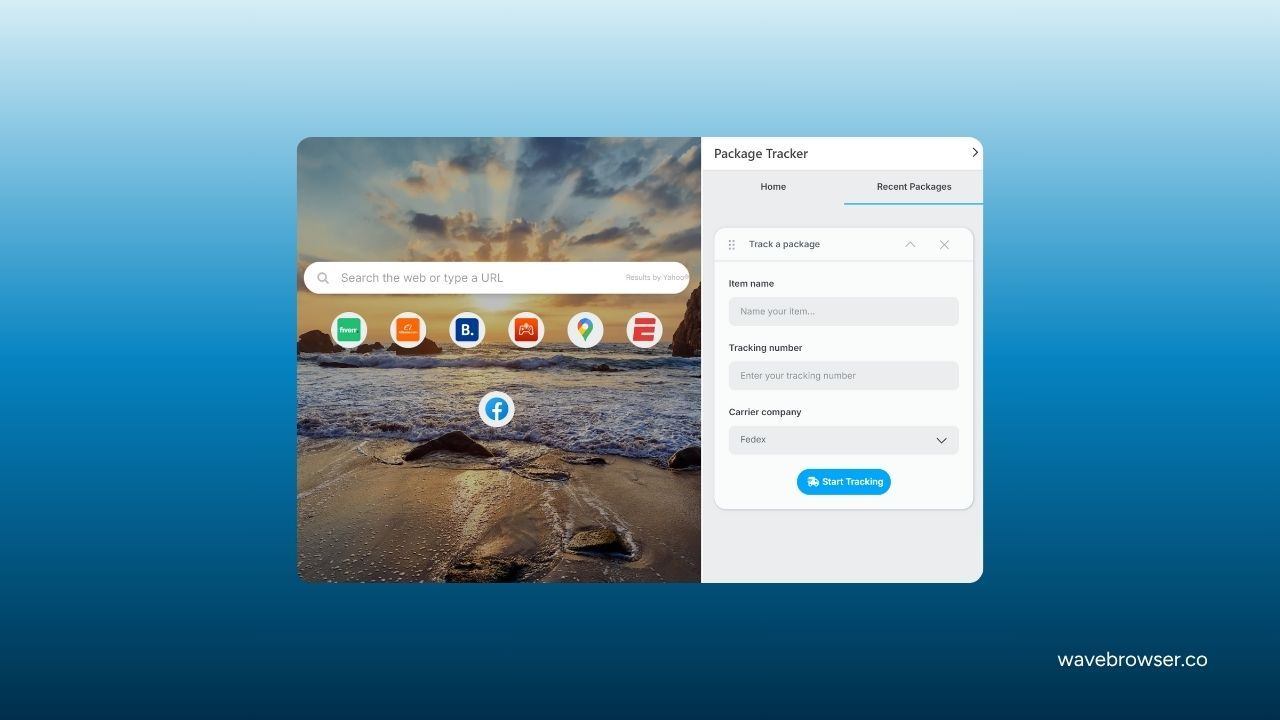The width and height of the screenshot is (1280, 720).
Task: Open the Alibaba shortcut icon
Action: (x=407, y=330)
